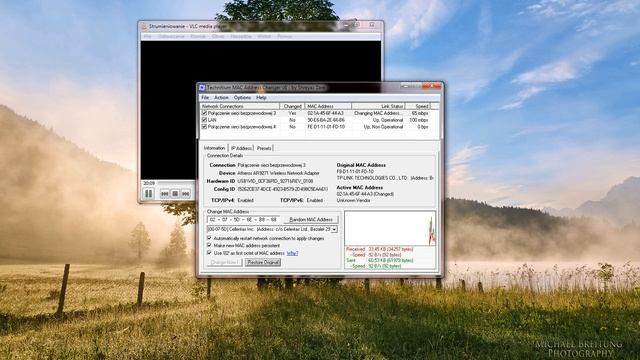Select 'Changing MAC Address...' link status cell
The height and width of the screenshot is (360, 640).
pos(378,113)
